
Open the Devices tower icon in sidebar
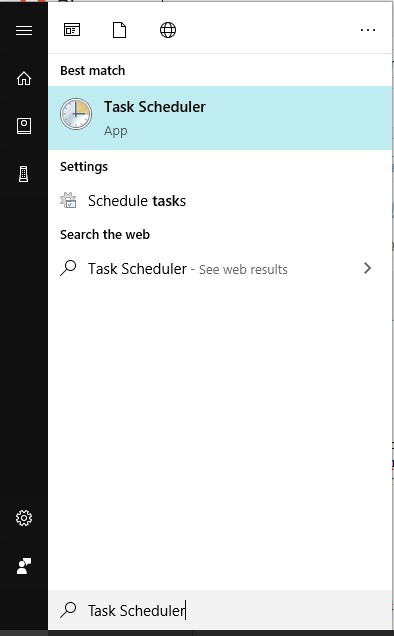point(24,174)
